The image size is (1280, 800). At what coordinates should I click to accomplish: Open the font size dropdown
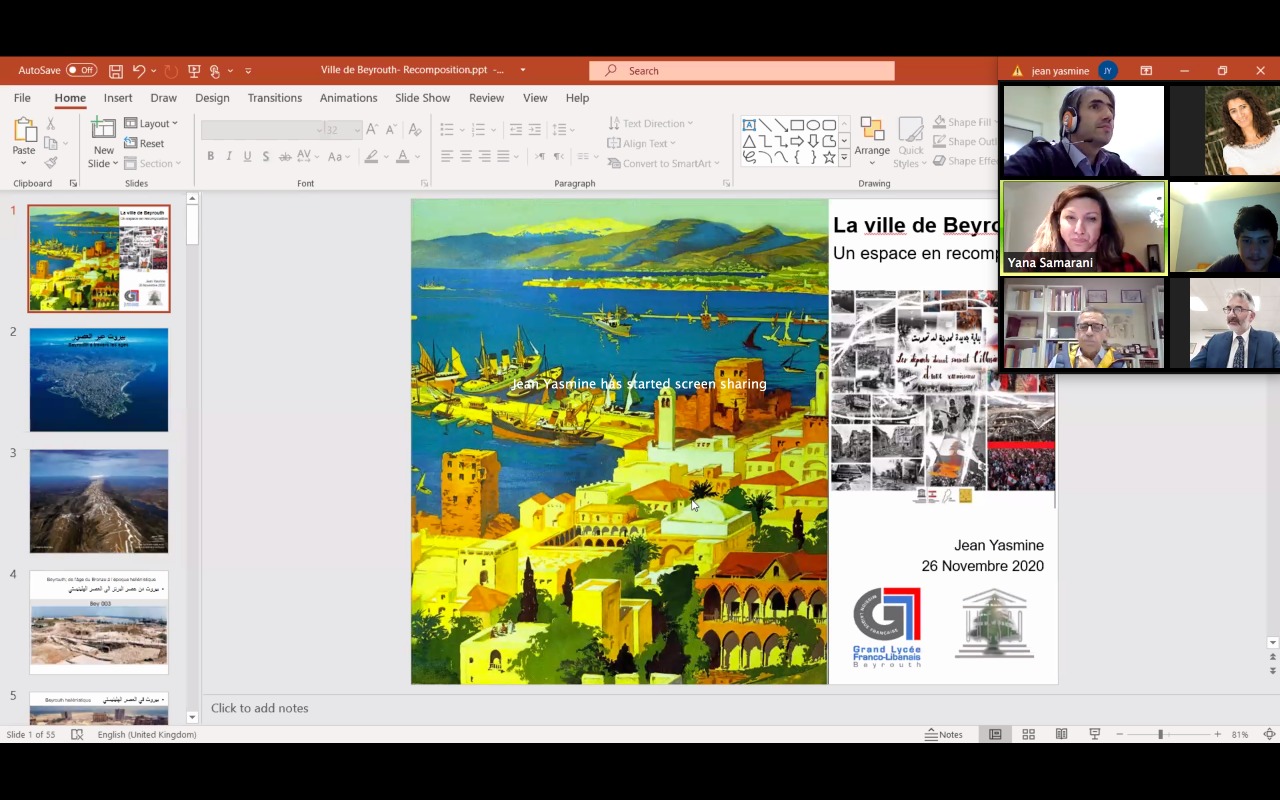(358, 130)
